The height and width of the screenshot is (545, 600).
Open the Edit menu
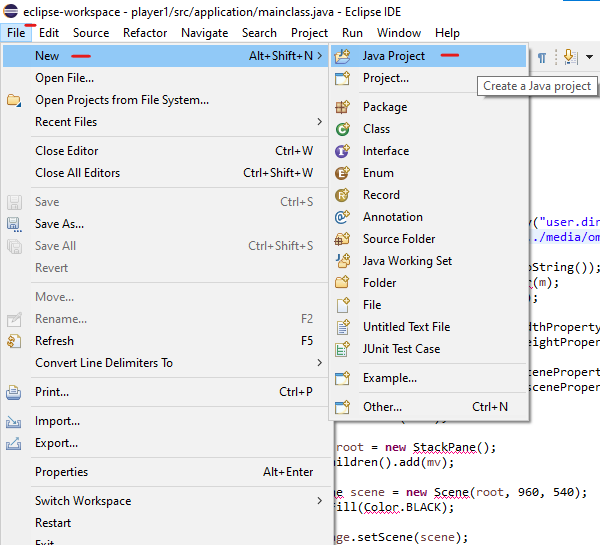tap(49, 33)
